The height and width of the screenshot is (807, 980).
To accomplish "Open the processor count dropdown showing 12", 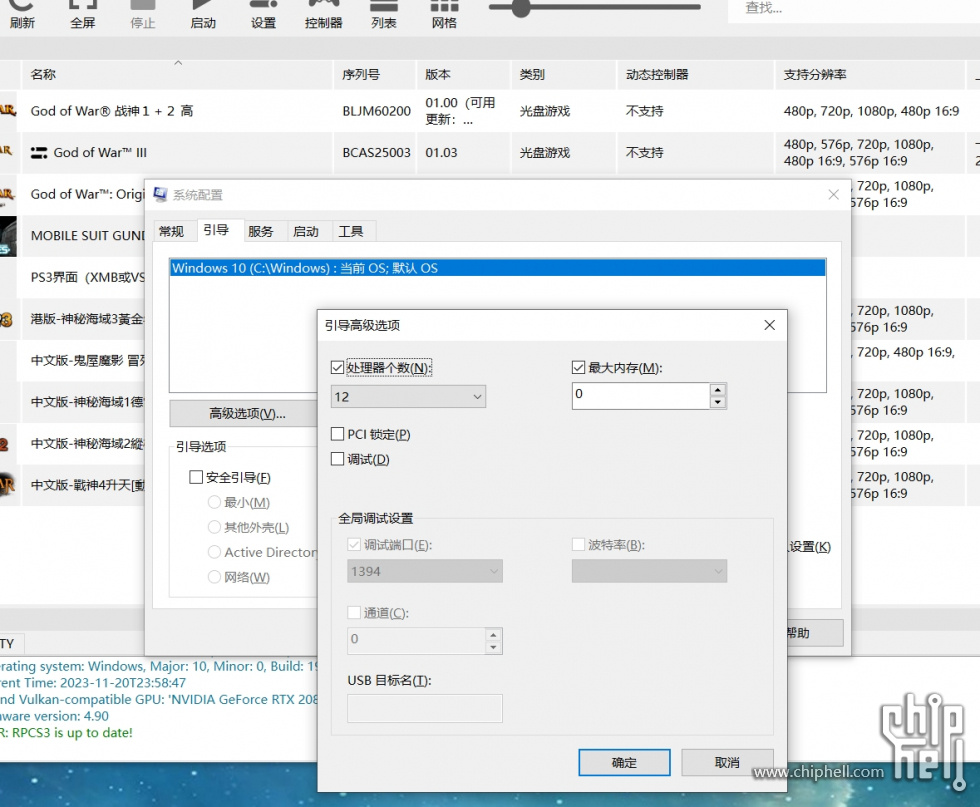I will (408, 397).
